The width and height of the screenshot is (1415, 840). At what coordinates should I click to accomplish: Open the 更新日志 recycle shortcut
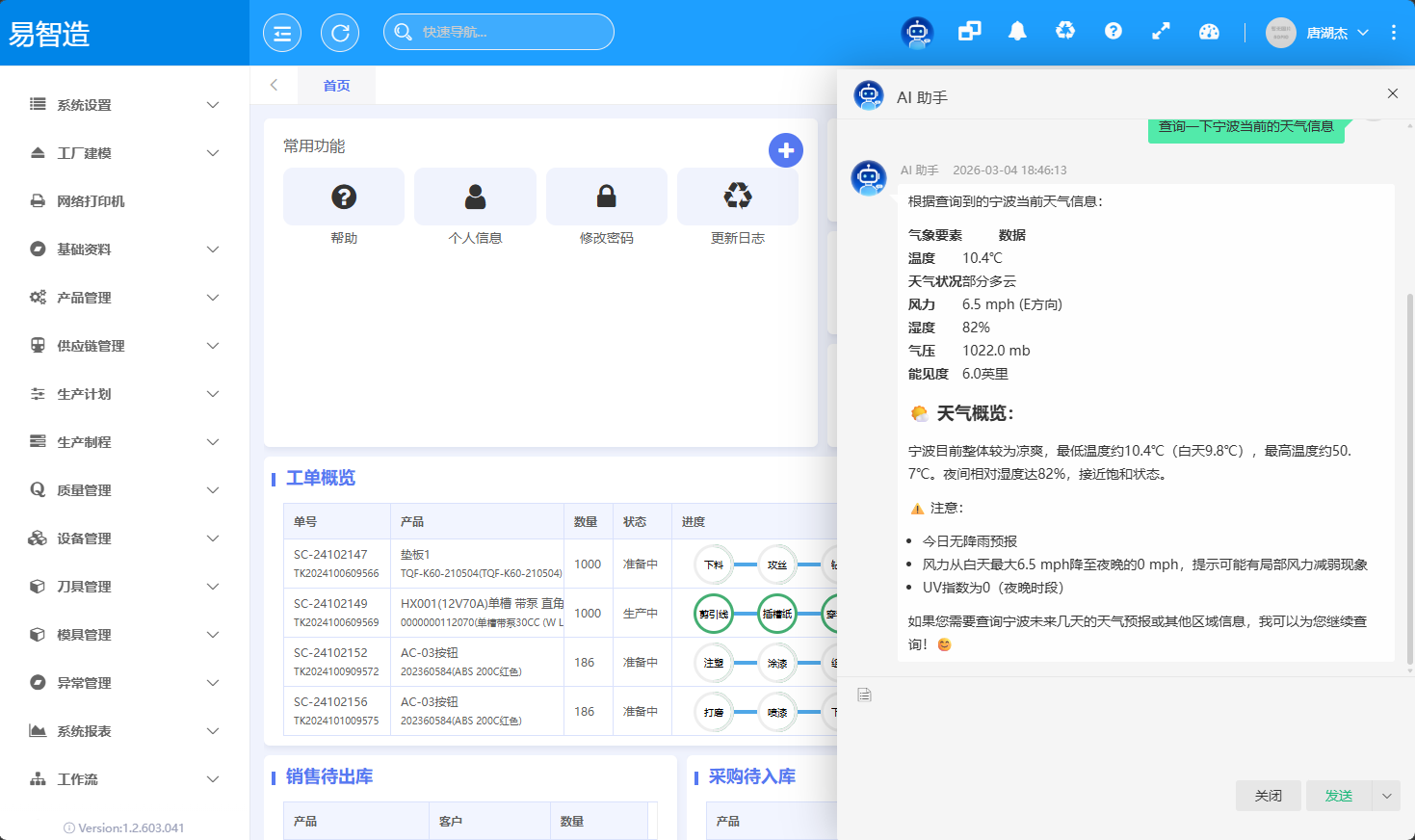point(737,207)
